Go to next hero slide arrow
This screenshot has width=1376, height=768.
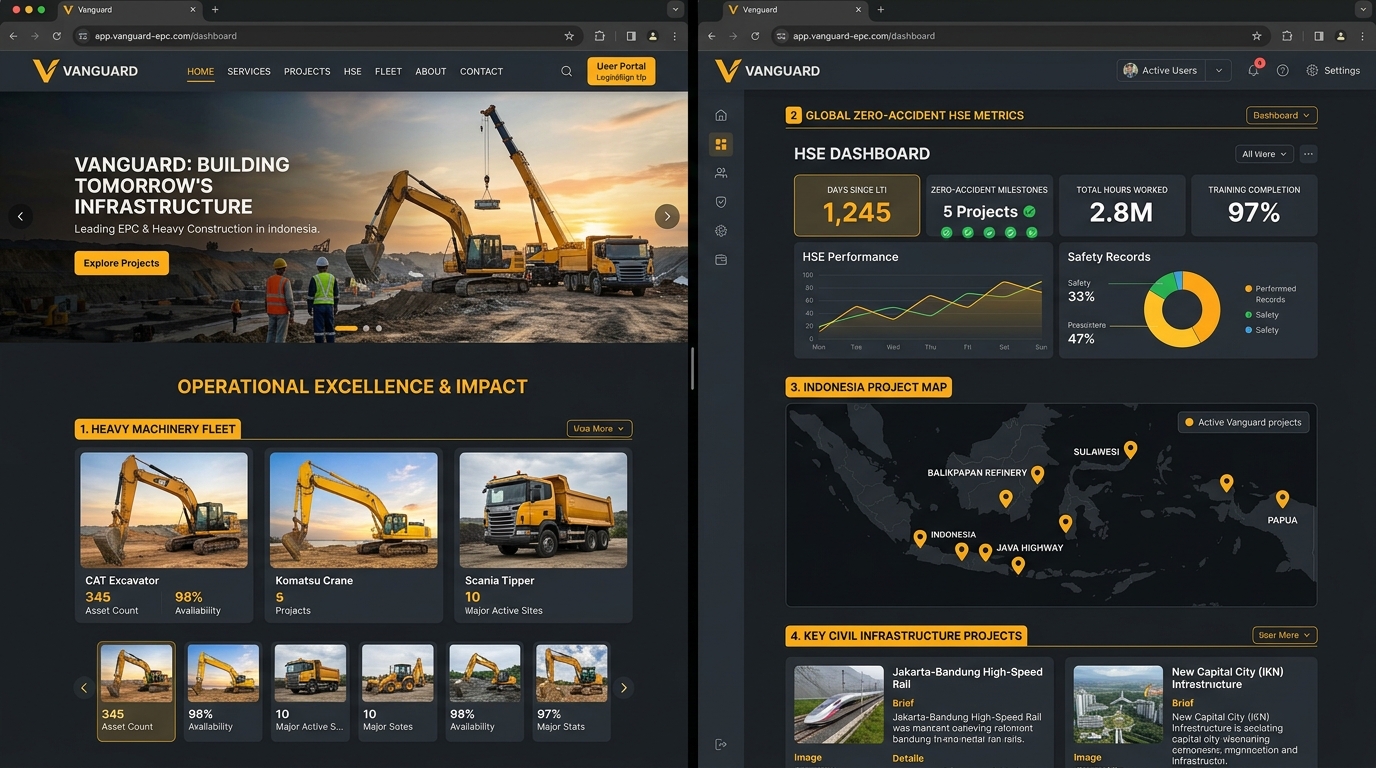pos(667,216)
